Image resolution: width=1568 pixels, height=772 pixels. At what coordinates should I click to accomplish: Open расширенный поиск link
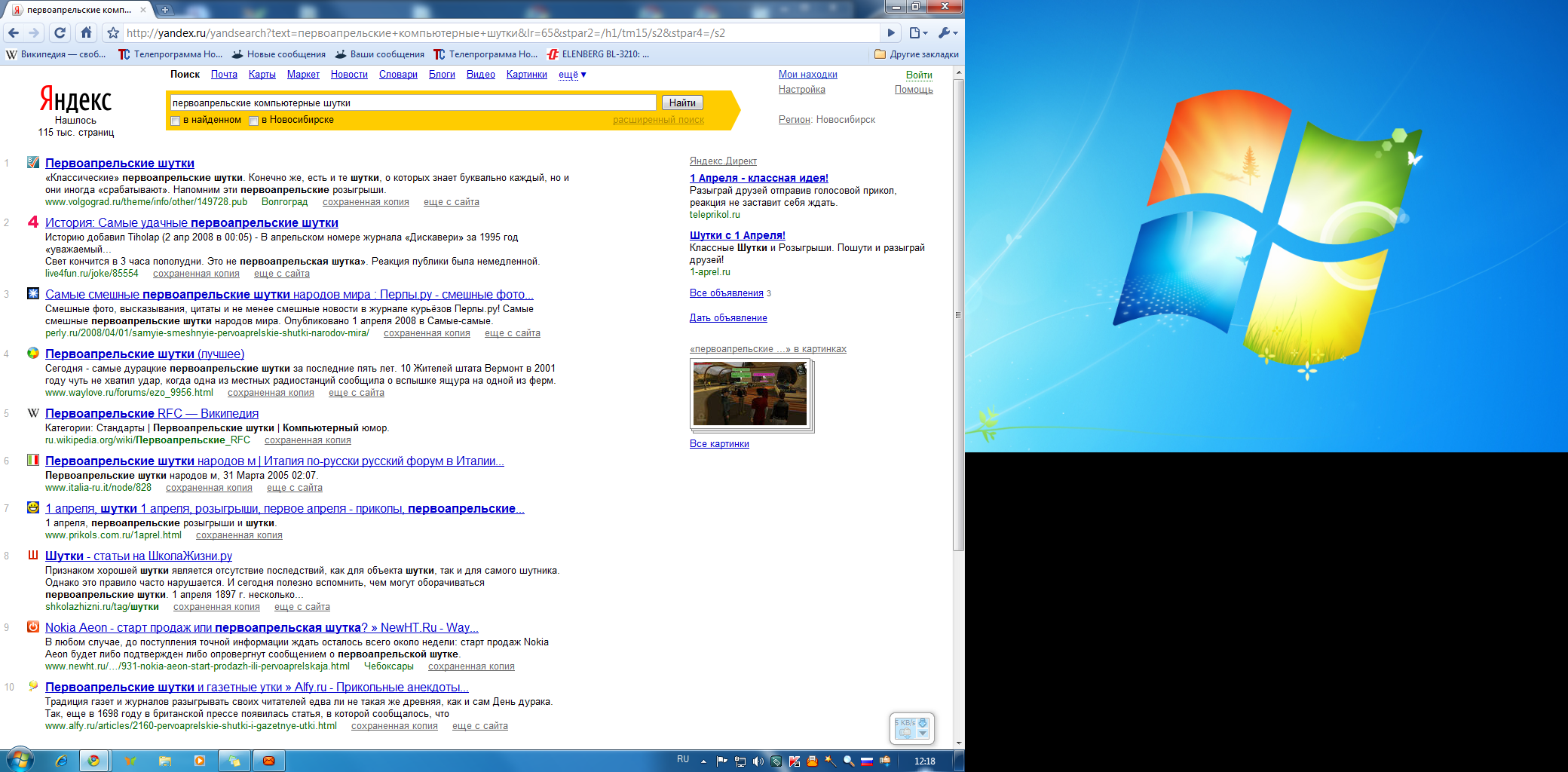(x=658, y=120)
